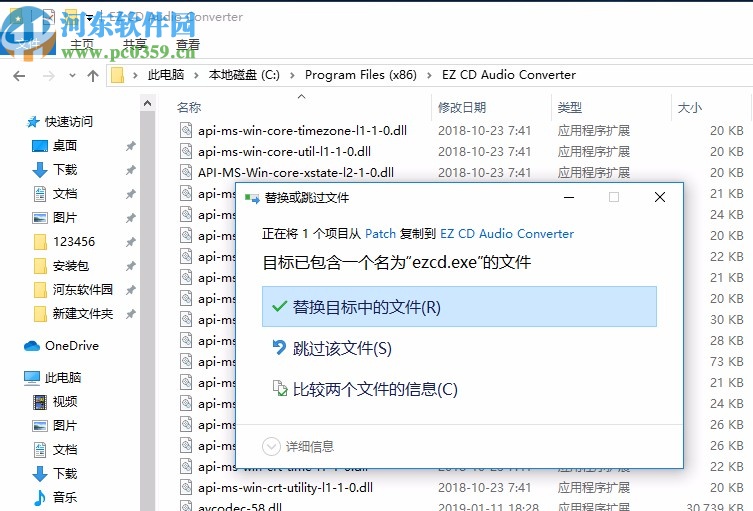Sort by 修改日期 column header

(462, 108)
